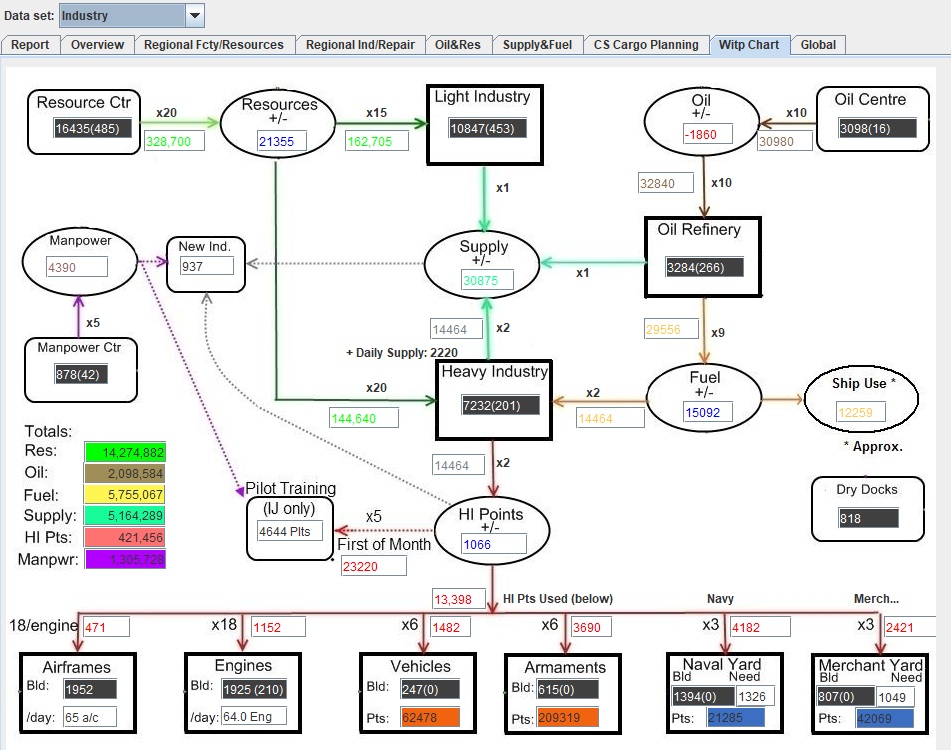Click the Naval Yard Pts value 21285
The width and height of the screenshot is (951, 750).
coord(736,718)
